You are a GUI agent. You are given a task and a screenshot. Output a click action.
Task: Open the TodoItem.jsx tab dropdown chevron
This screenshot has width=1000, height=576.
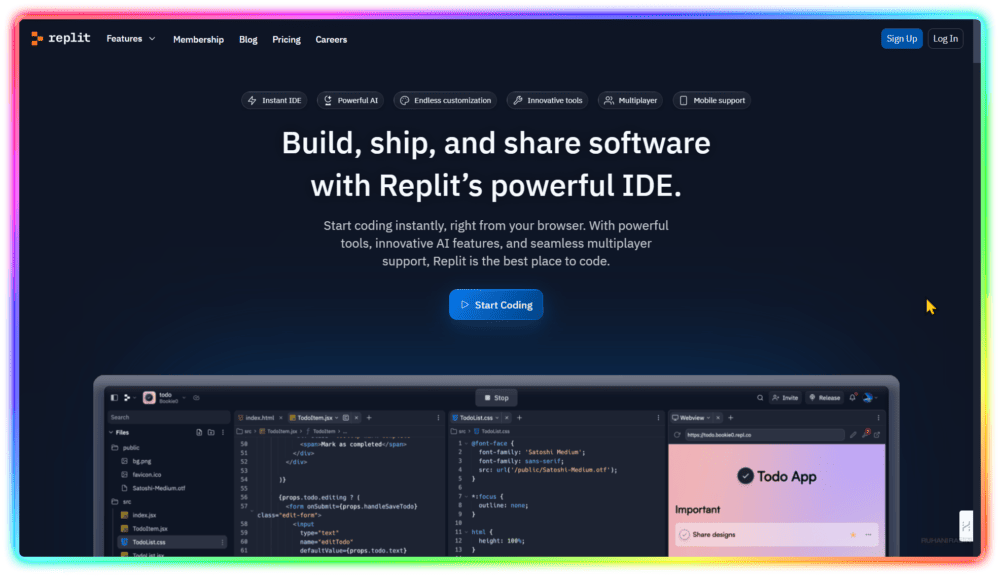point(336,418)
